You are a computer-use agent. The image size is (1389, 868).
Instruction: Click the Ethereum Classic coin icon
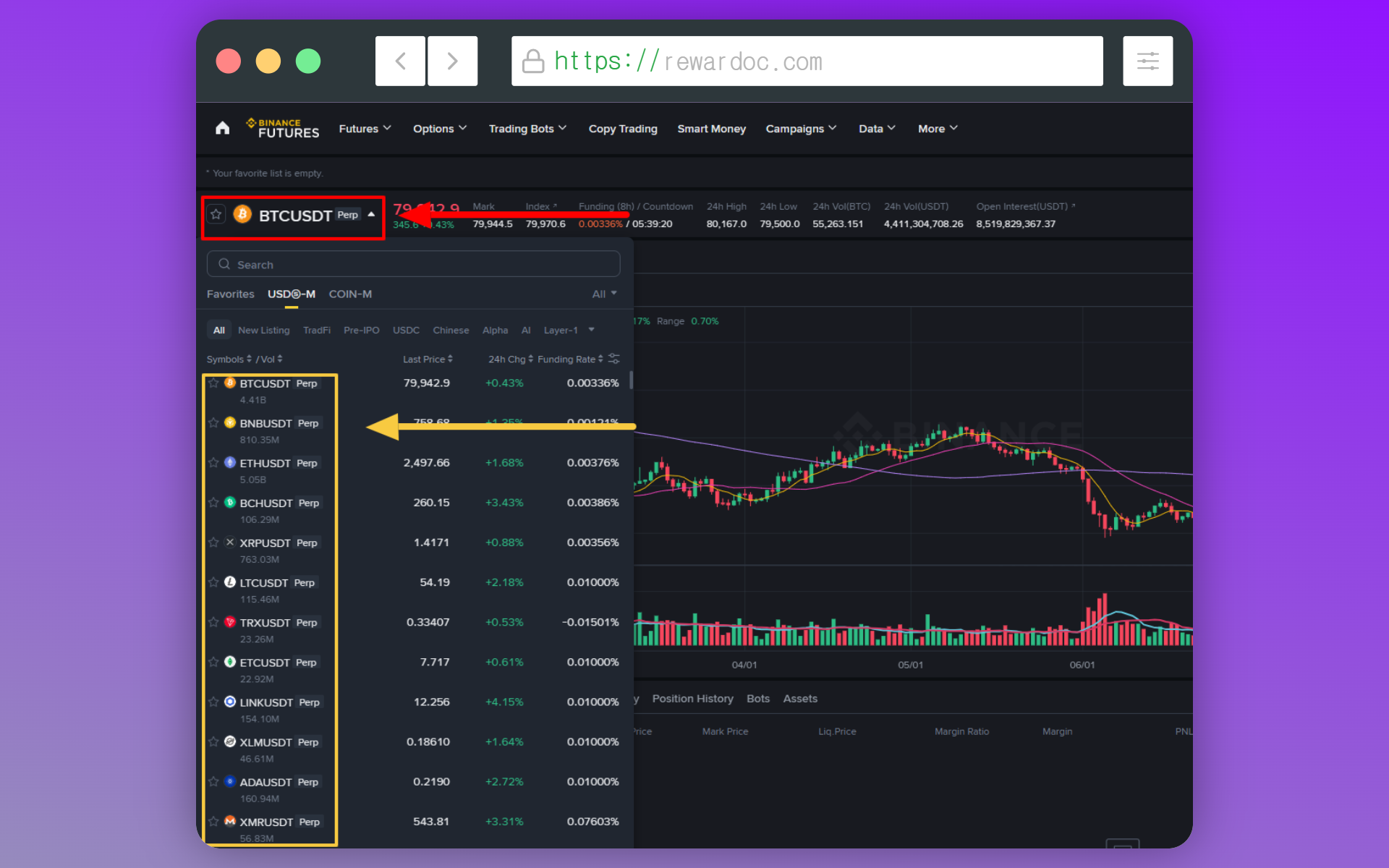[x=230, y=662]
